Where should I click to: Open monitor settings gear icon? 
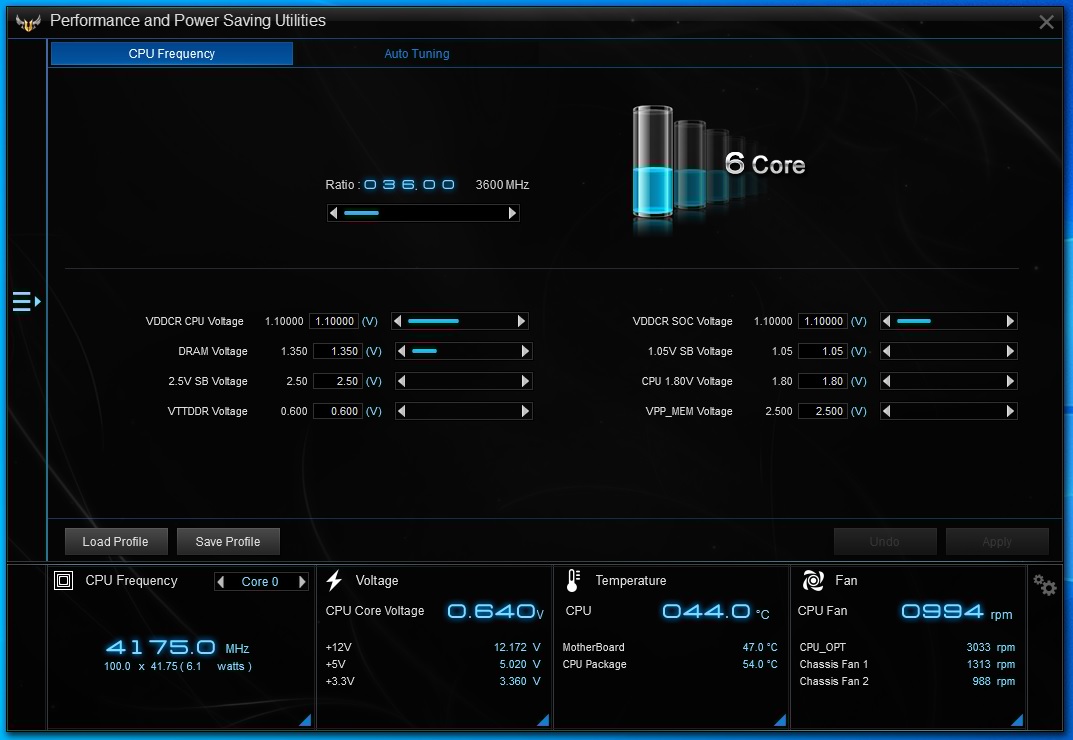[x=1045, y=586]
